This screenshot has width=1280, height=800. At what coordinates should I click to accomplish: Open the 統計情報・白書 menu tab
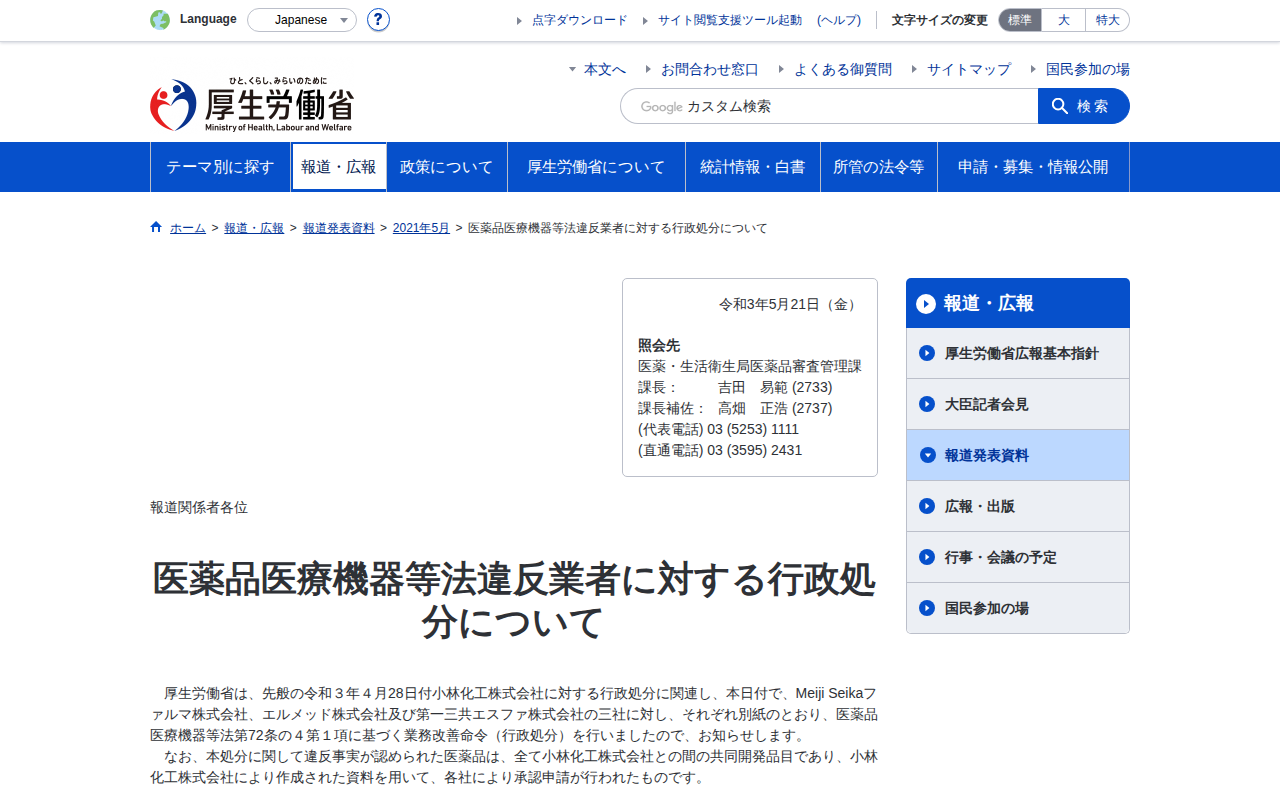pyautogui.click(x=753, y=167)
